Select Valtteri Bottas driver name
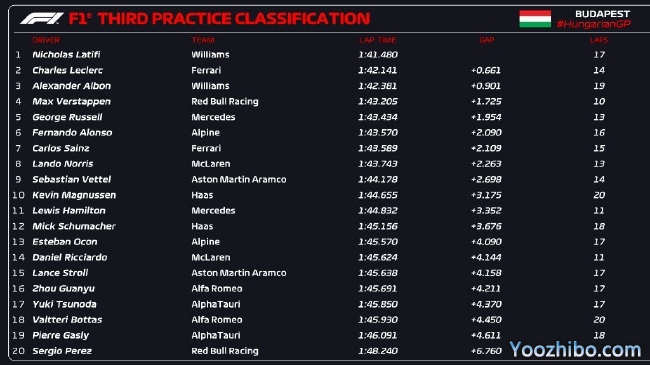 [67, 320]
